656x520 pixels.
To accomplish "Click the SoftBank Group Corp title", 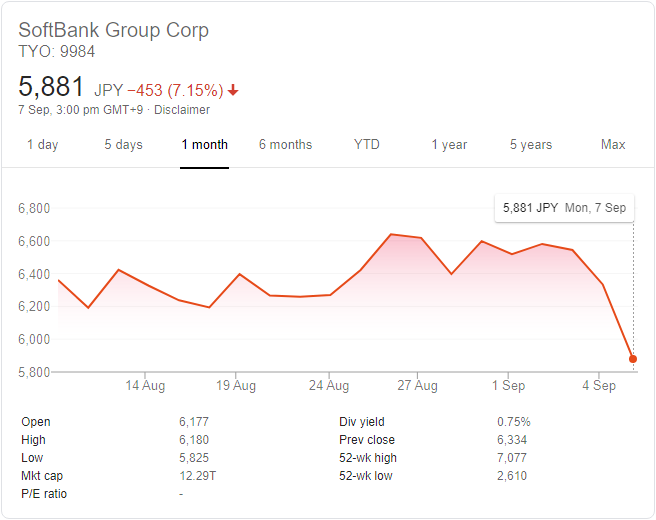I will pyautogui.click(x=114, y=29).
